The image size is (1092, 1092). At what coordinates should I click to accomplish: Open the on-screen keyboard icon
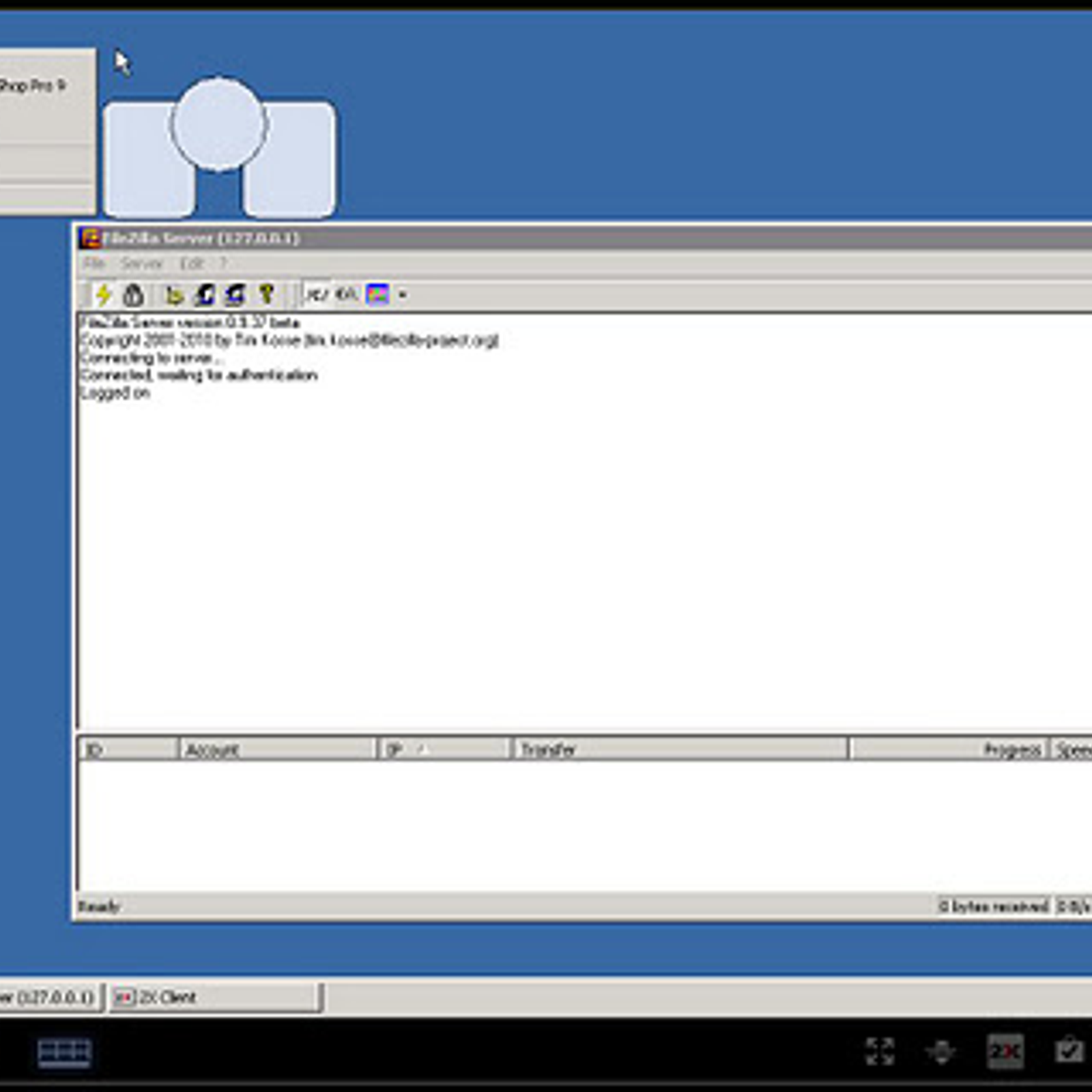(64, 1052)
